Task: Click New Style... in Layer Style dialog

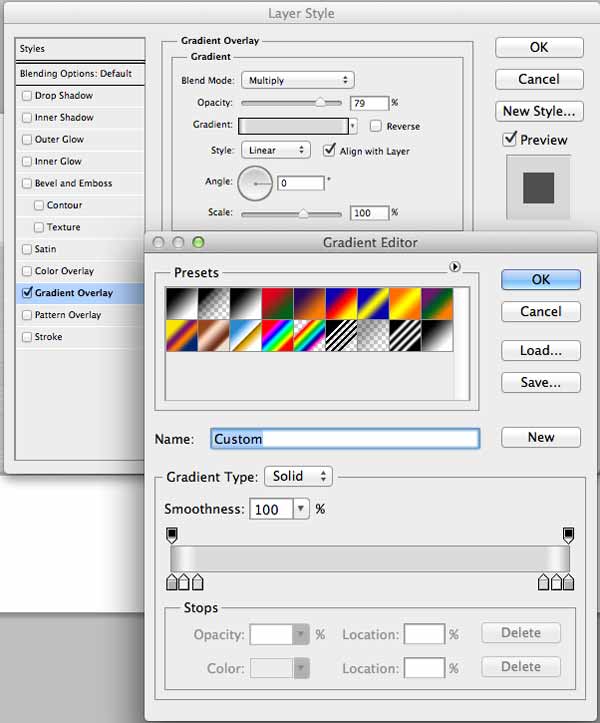Action: (539, 111)
